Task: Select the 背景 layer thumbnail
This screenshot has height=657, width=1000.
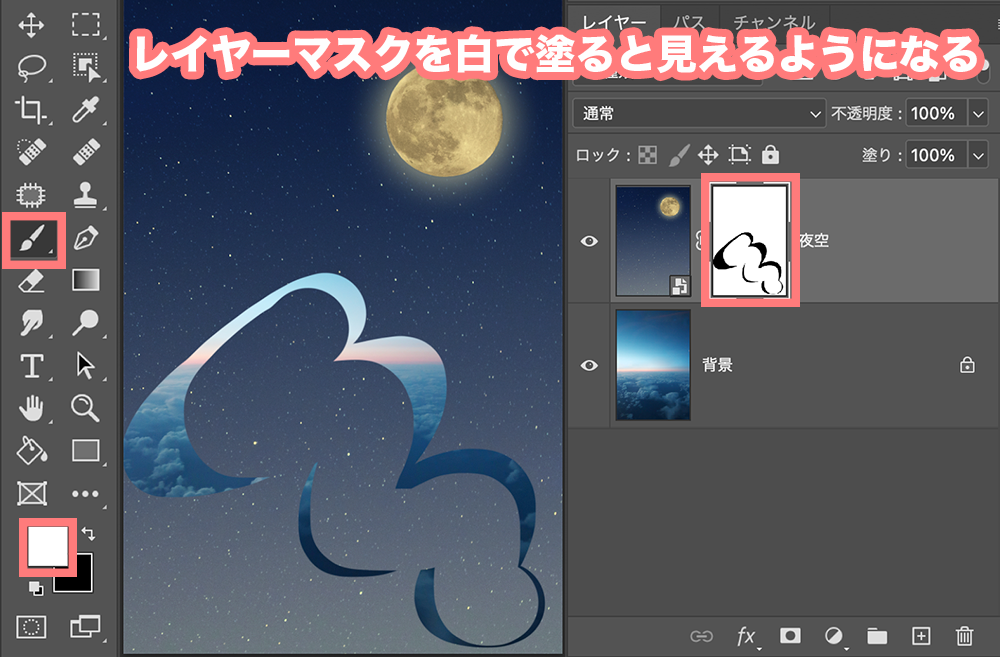Action: (x=653, y=365)
